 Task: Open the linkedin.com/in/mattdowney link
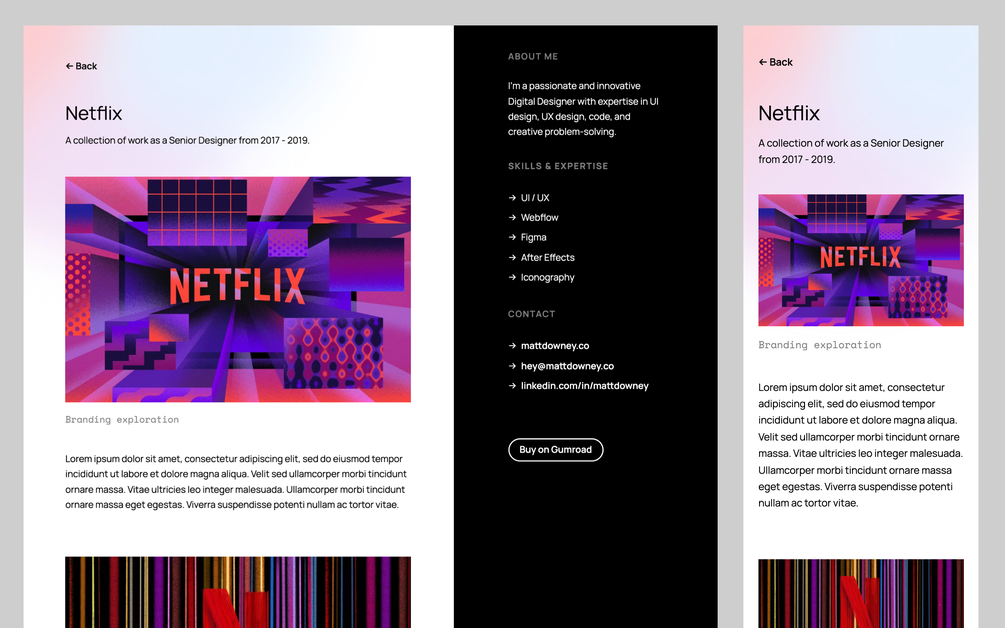[x=585, y=386]
